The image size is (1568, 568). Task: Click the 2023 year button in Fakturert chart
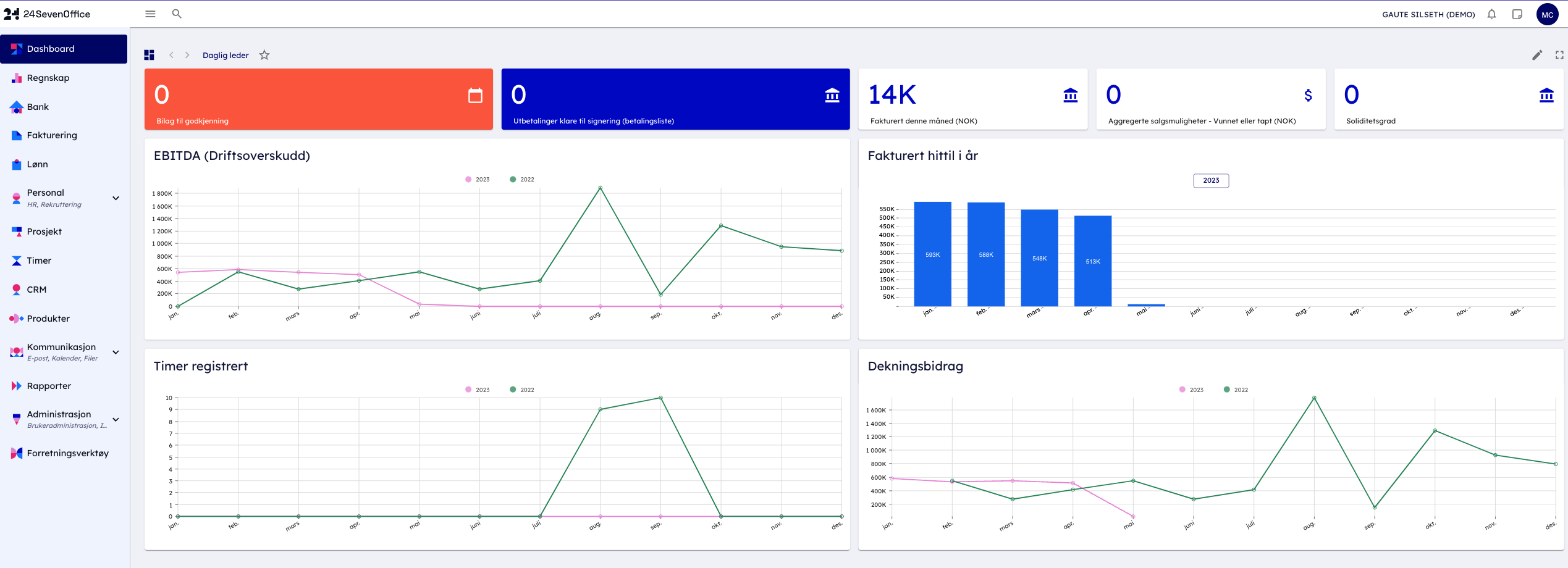(x=1210, y=180)
